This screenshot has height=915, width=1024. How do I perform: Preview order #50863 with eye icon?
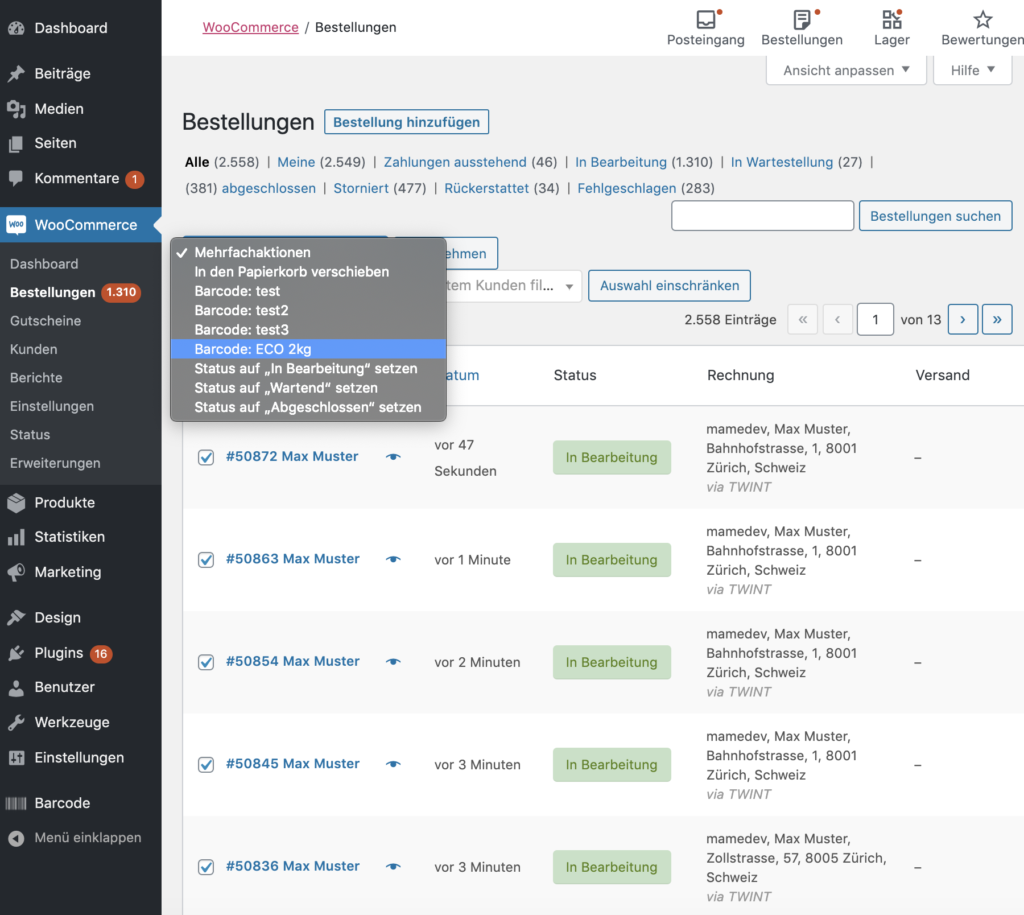(393, 560)
